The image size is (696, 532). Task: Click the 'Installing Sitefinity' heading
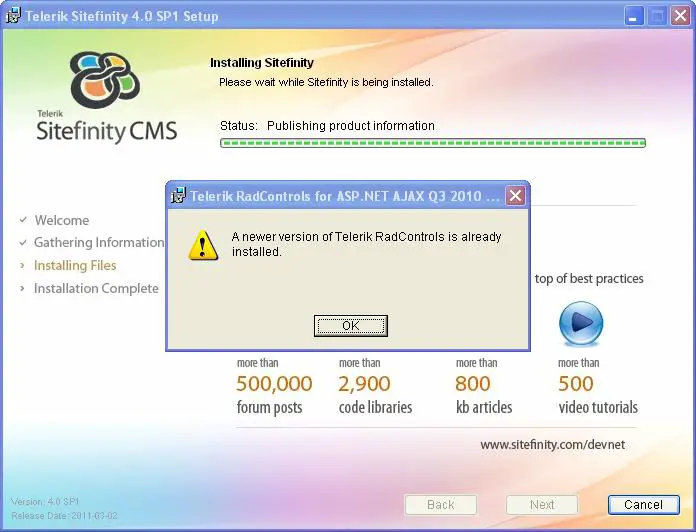pos(262,63)
